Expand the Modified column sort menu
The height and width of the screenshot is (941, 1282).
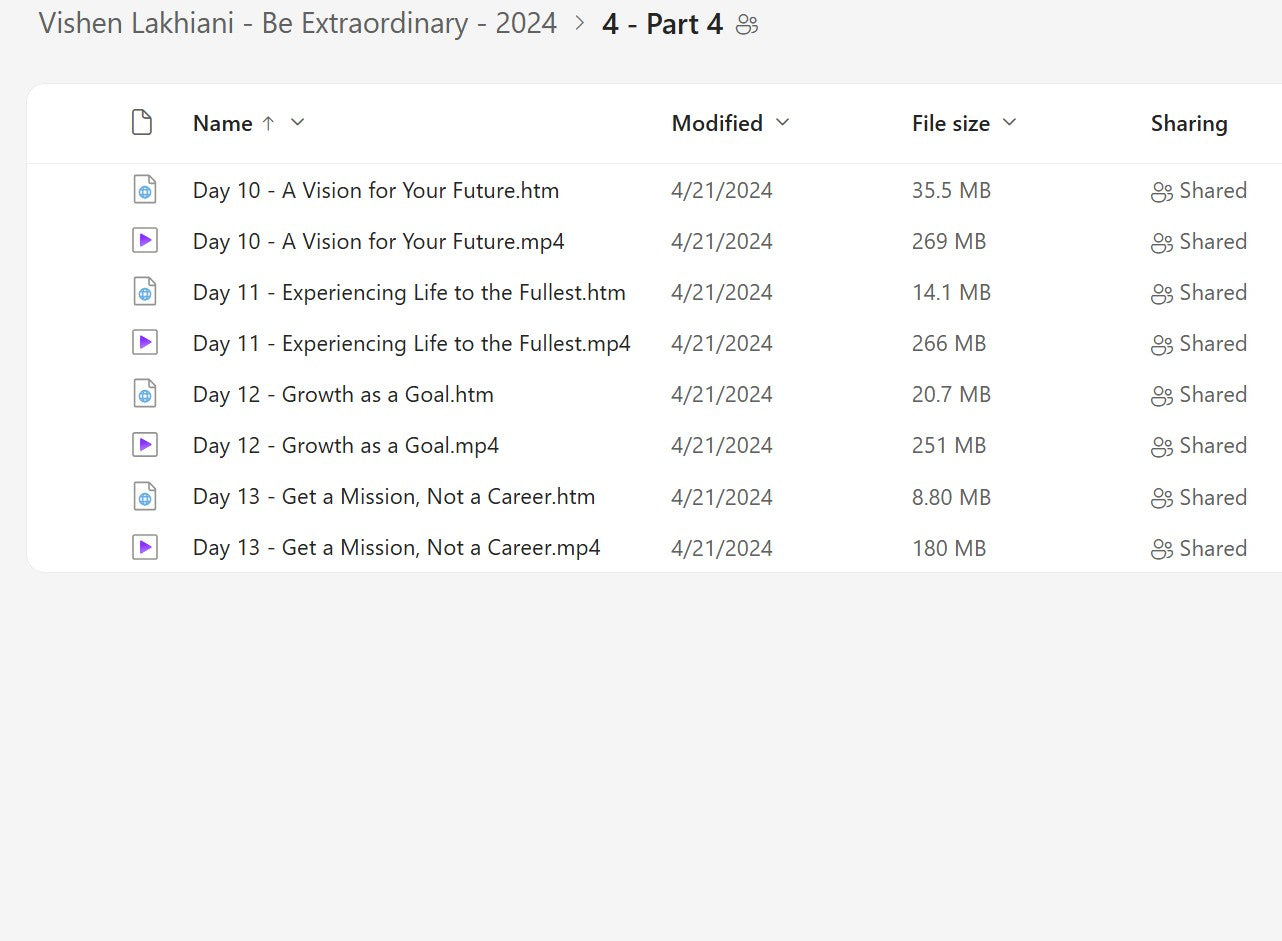[x=783, y=122]
